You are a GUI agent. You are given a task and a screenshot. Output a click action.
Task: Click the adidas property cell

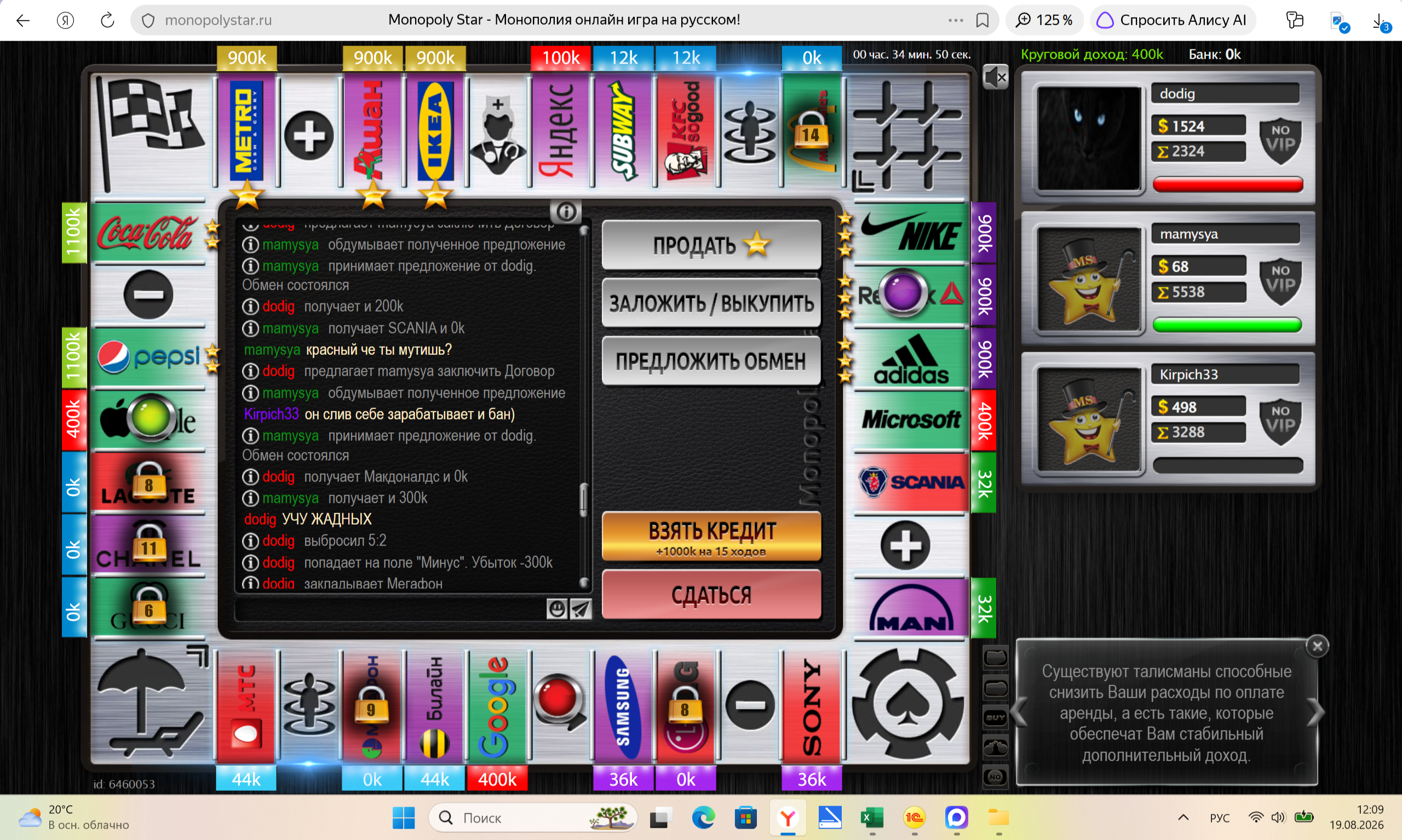pyautogui.click(x=911, y=358)
